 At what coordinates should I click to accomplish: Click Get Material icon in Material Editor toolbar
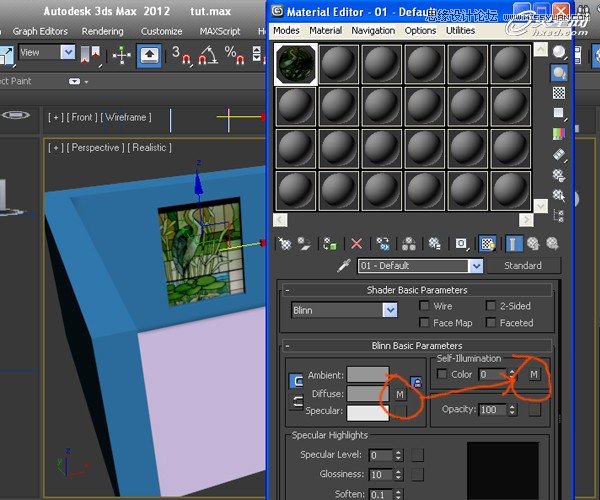284,243
